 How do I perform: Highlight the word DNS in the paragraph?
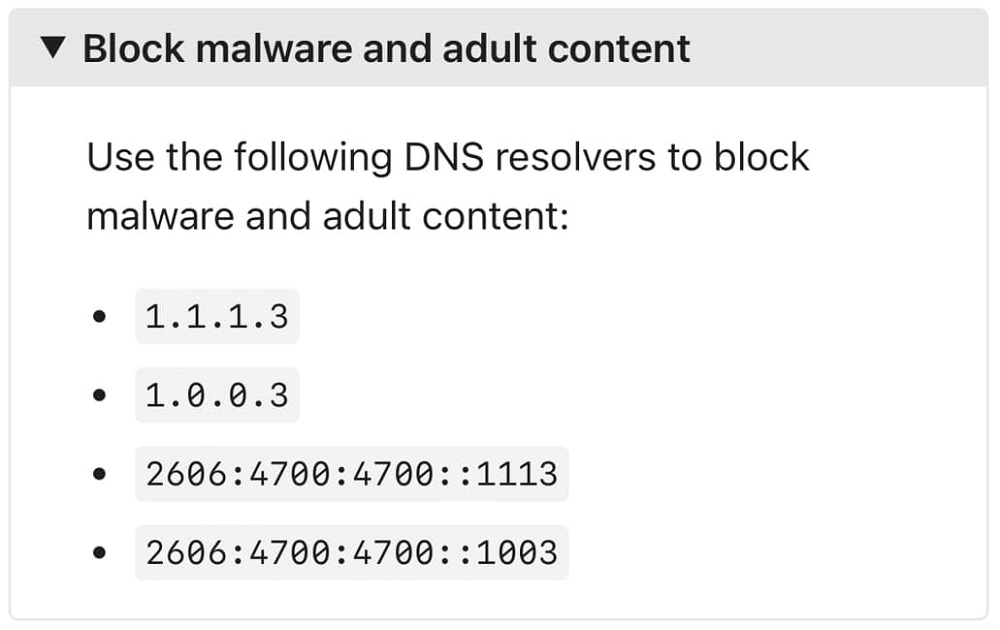(447, 156)
